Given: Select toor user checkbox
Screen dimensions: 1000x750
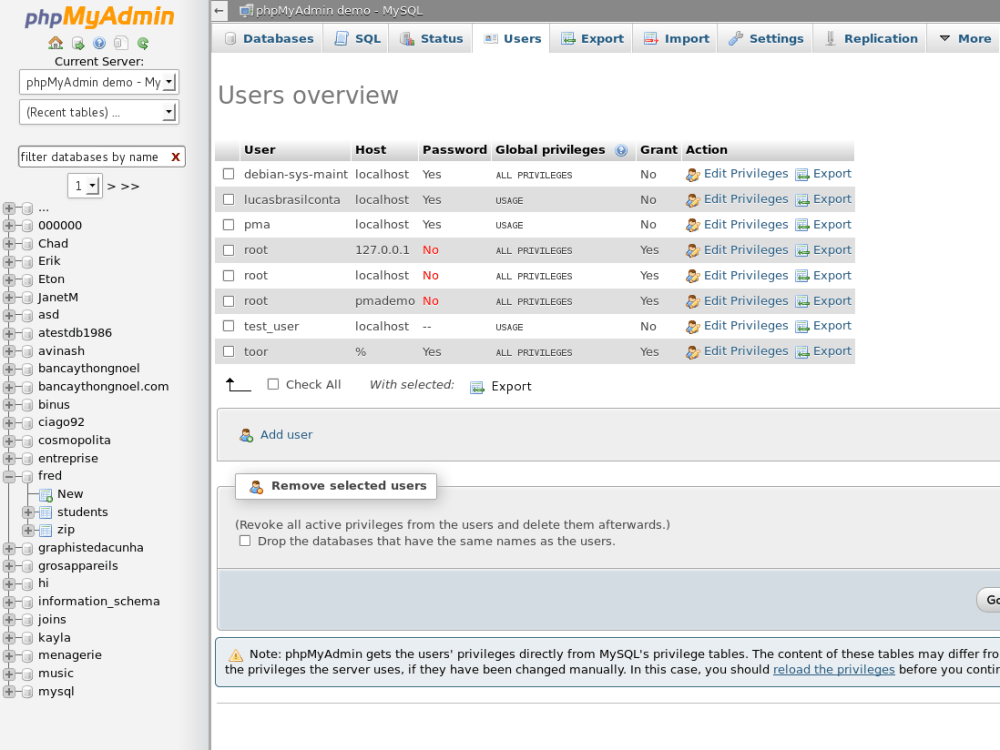Looking at the screenshot, I should (x=228, y=351).
